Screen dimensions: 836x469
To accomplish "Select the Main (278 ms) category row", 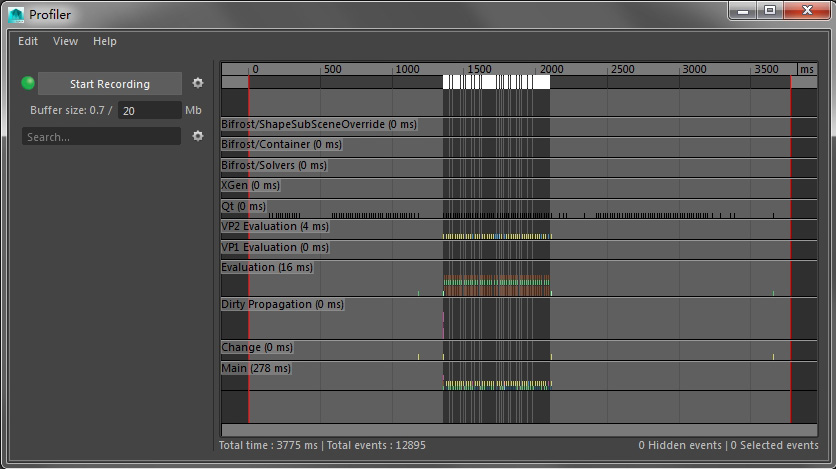I will tap(256, 369).
